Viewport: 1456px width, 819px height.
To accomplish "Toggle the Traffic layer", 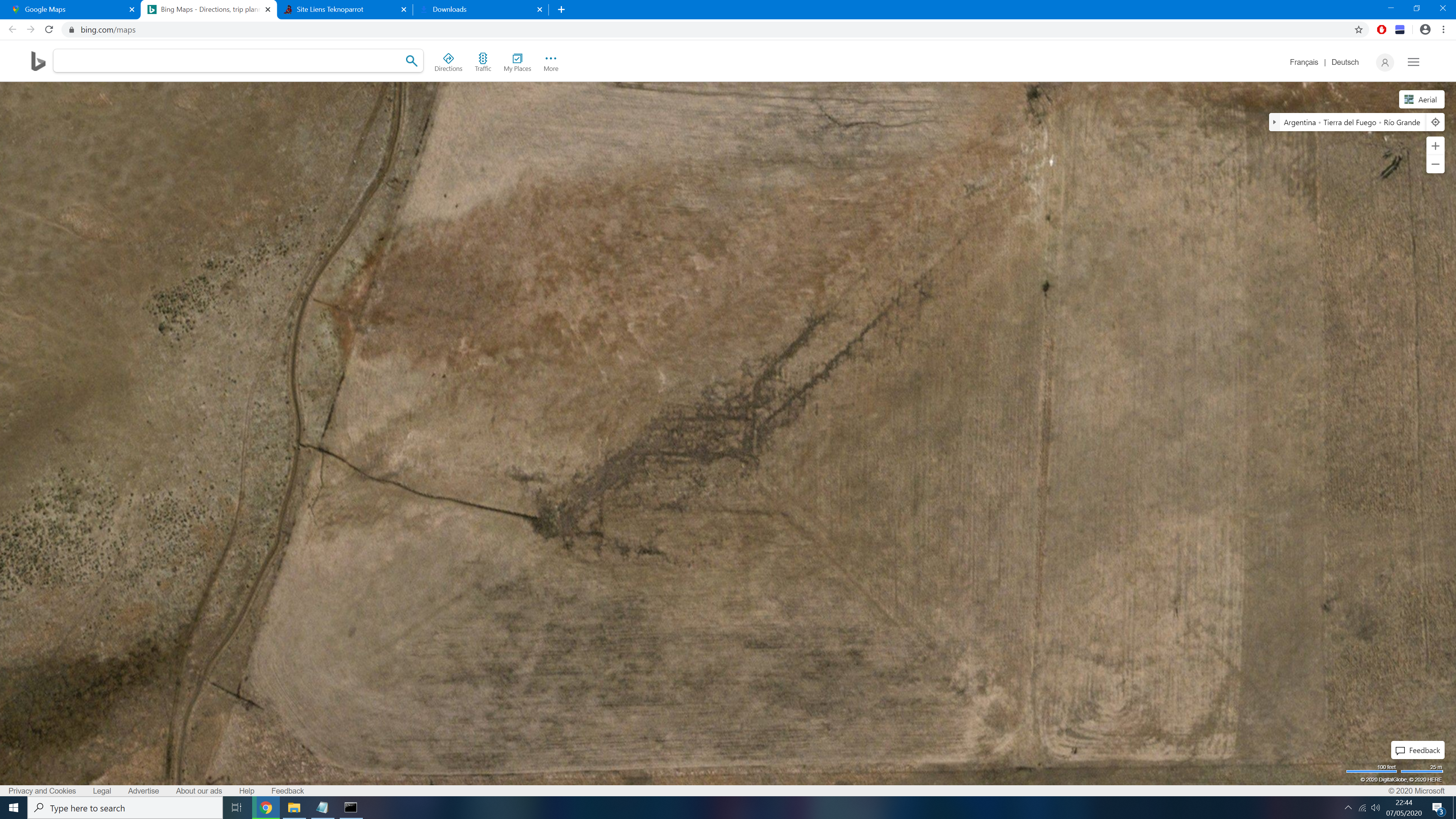I will tap(483, 62).
